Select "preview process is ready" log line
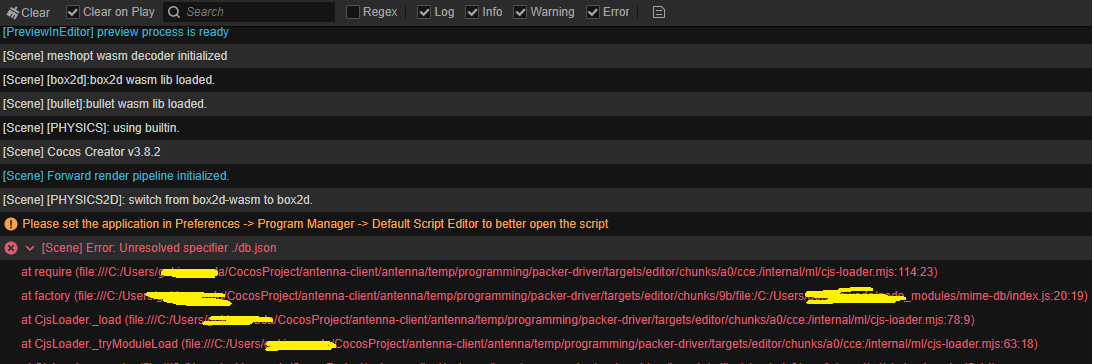 click(x=547, y=32)
